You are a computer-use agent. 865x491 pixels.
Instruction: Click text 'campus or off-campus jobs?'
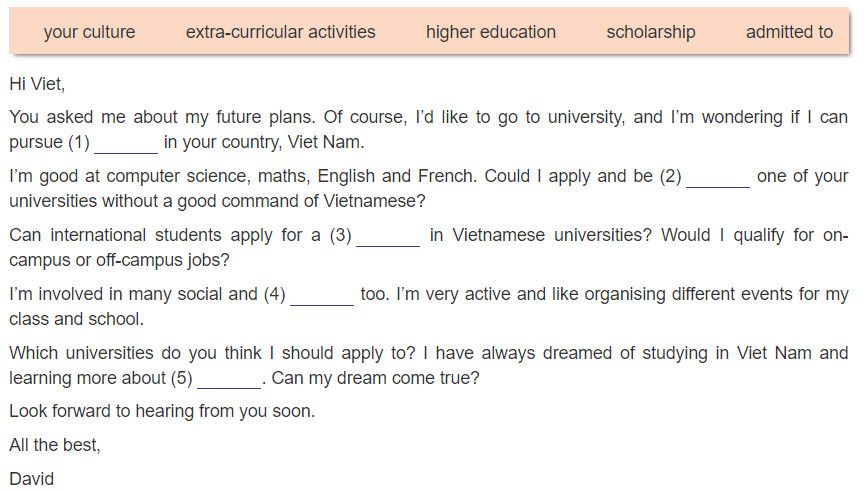[119, 260]
